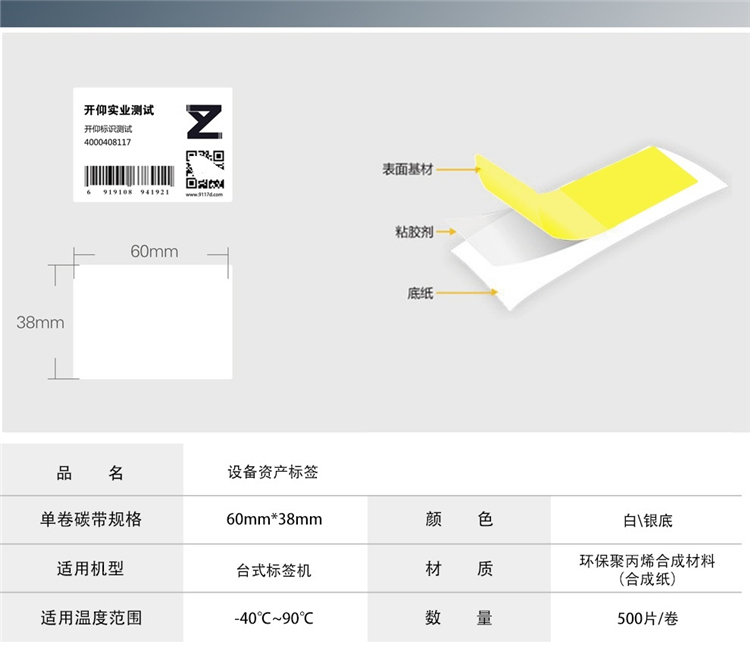Screen dimensions: 750x647
Task: Click the number 4000408117 on the label
Action: [108, 143]
